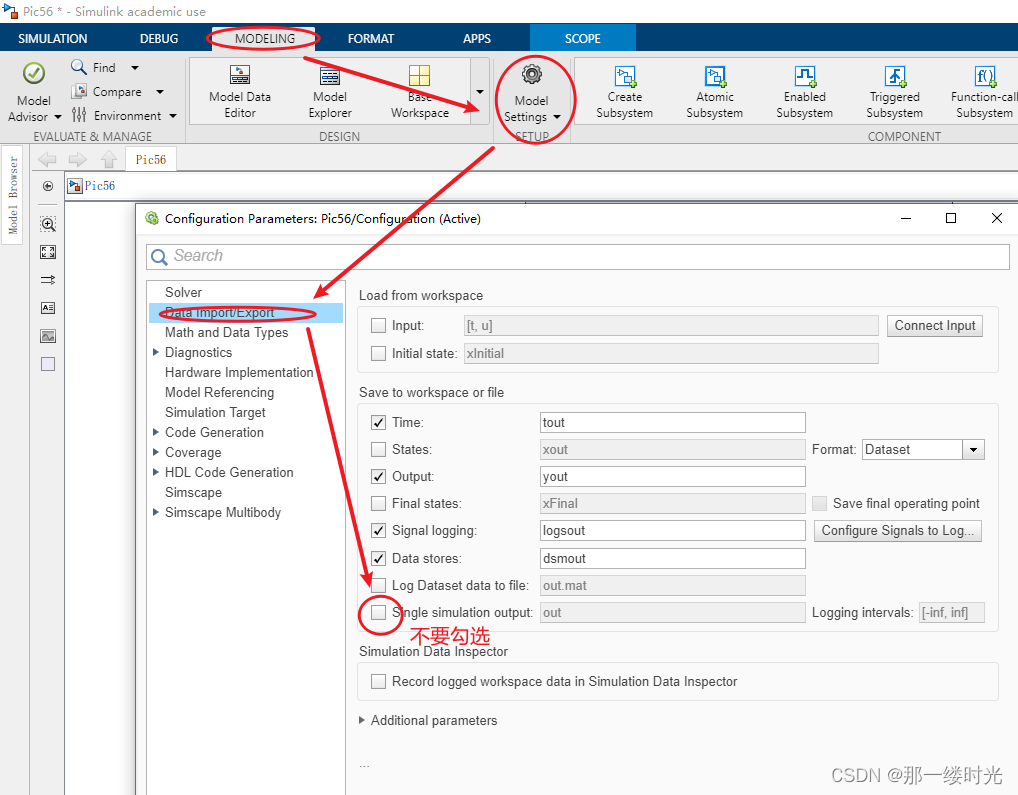Viewport: 1018px width, 795px height.
Task: Expand the Coverage tree node
Action: click(x=156, y=452)
